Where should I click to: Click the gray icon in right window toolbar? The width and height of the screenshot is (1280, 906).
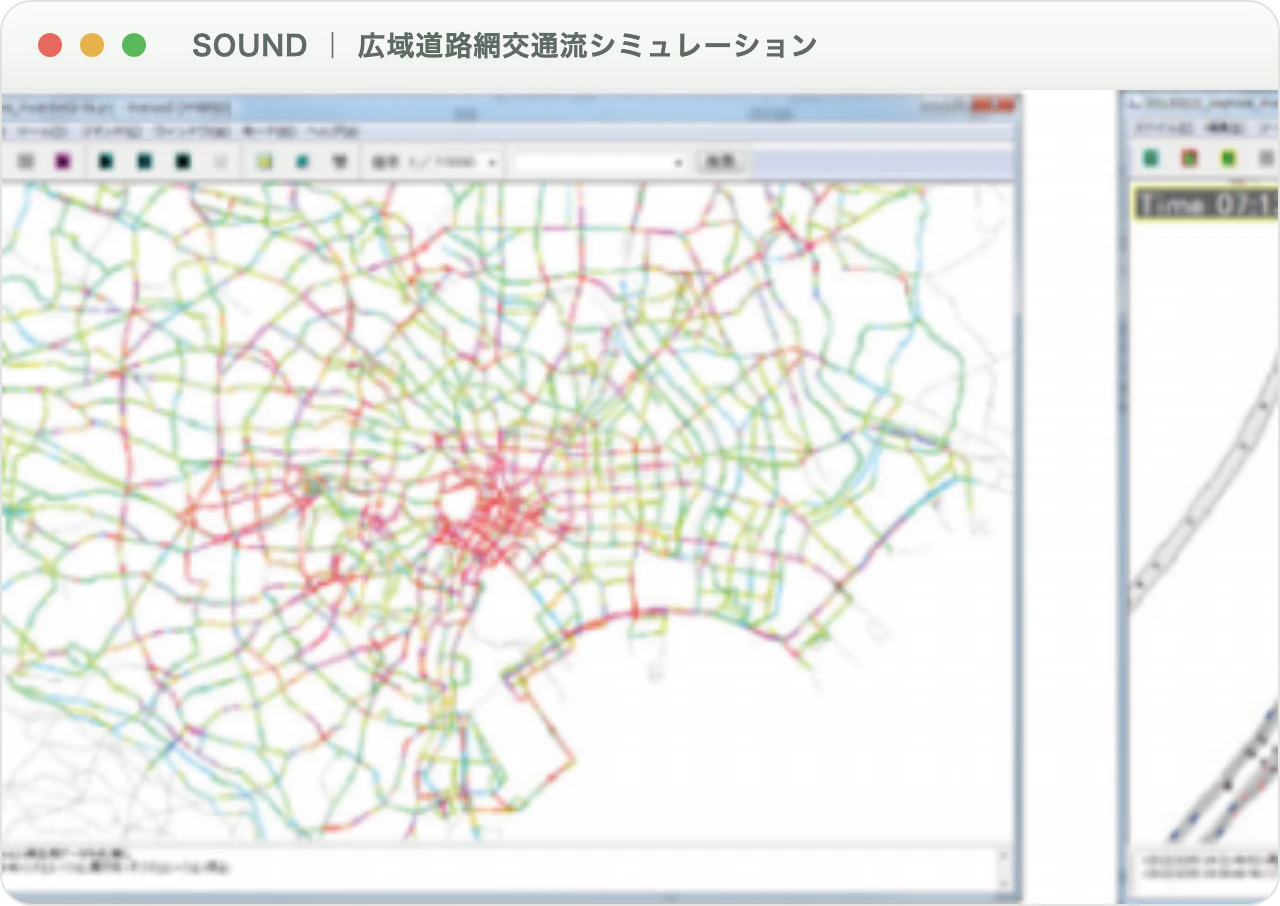[x=1267, y=158]
